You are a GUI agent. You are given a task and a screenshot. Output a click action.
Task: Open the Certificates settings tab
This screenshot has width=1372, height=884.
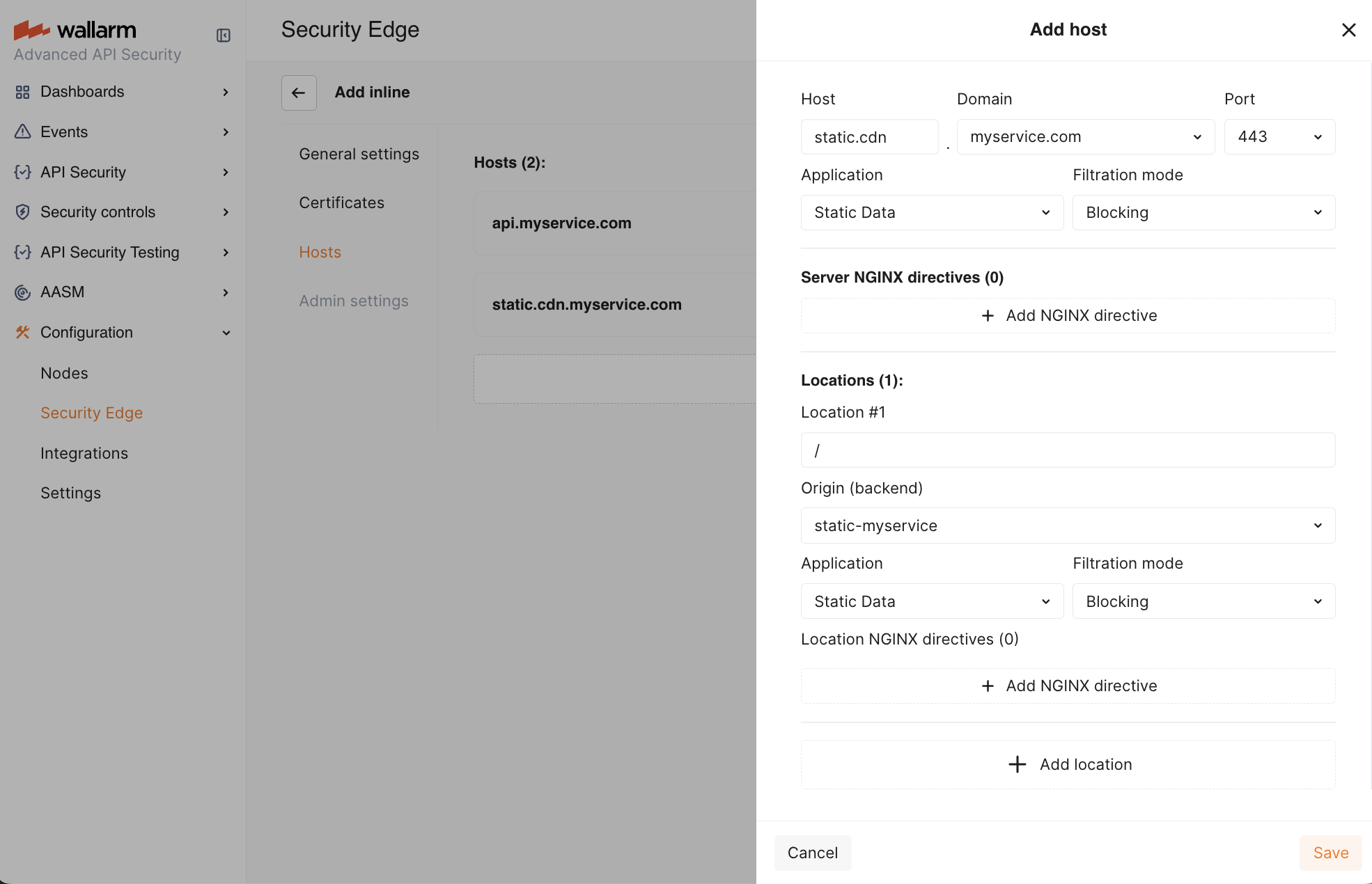click(341, 203)
